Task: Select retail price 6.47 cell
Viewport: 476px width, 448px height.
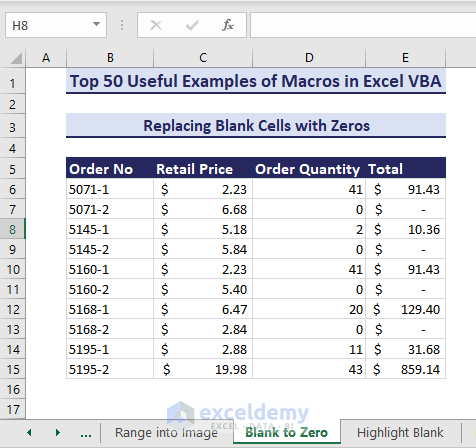Action: pos(203,309)
